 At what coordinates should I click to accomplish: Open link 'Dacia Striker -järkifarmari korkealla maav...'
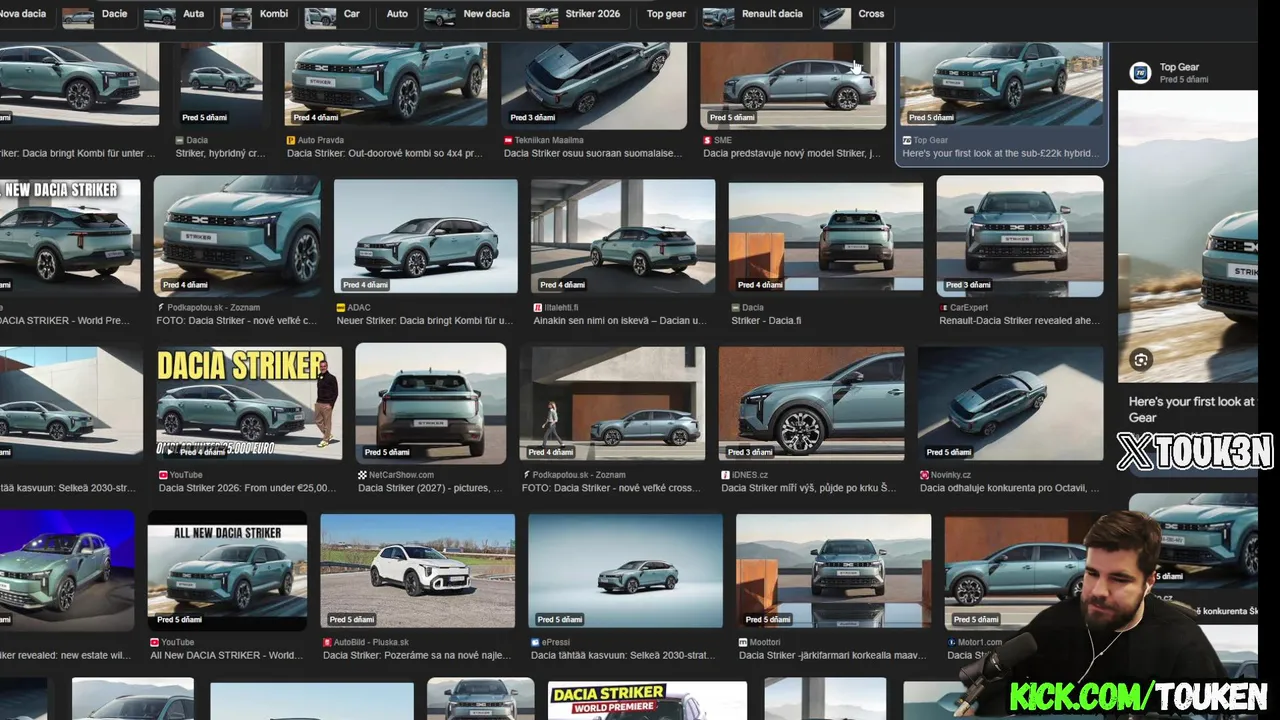tap(832, 656)
